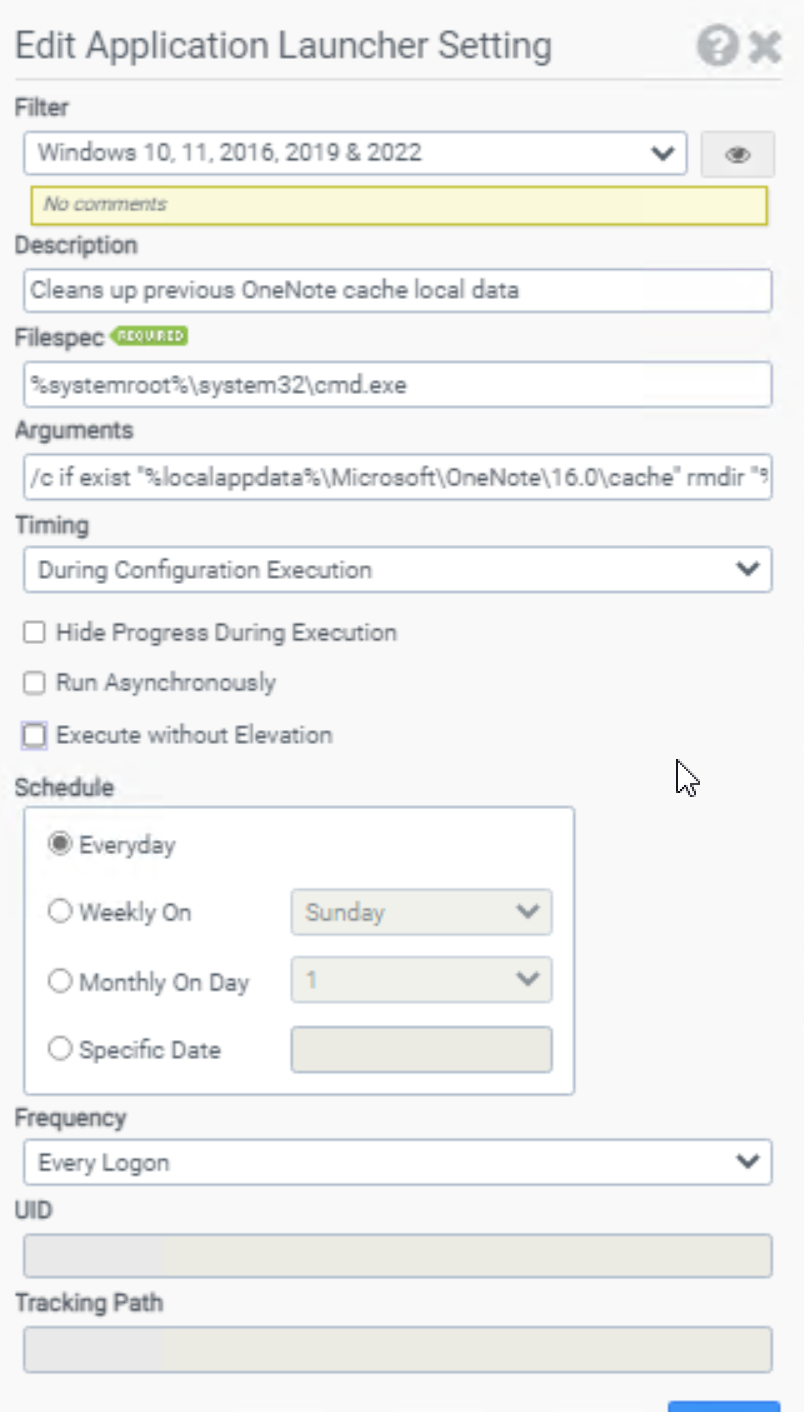Image resolution: width=804 pixels, height=1412 pixels.
Task: Click the eye icon next to Filter
Action: pos(738,154)
